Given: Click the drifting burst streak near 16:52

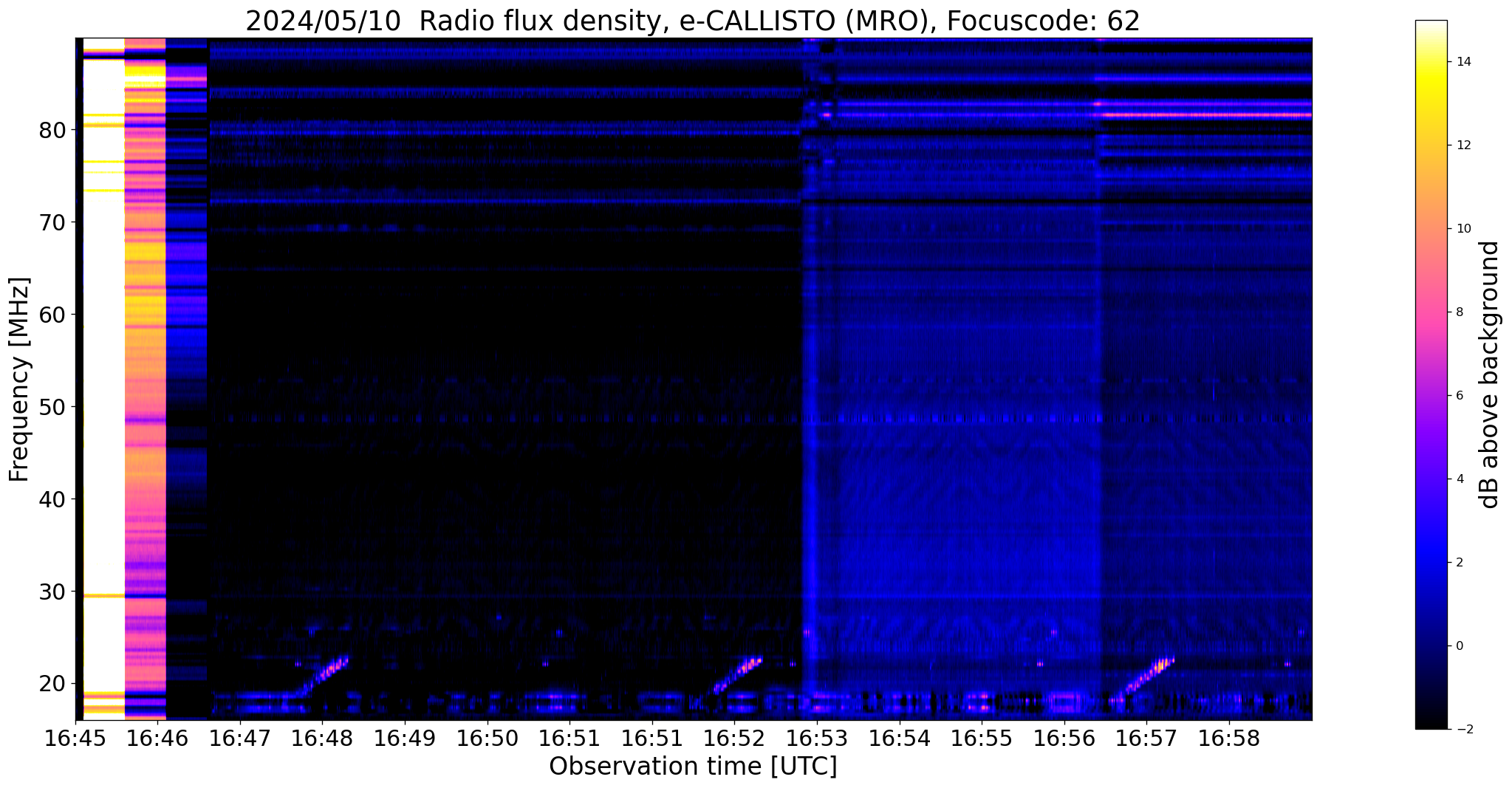Looking at the screenshot, I should [x=737, y=674].
